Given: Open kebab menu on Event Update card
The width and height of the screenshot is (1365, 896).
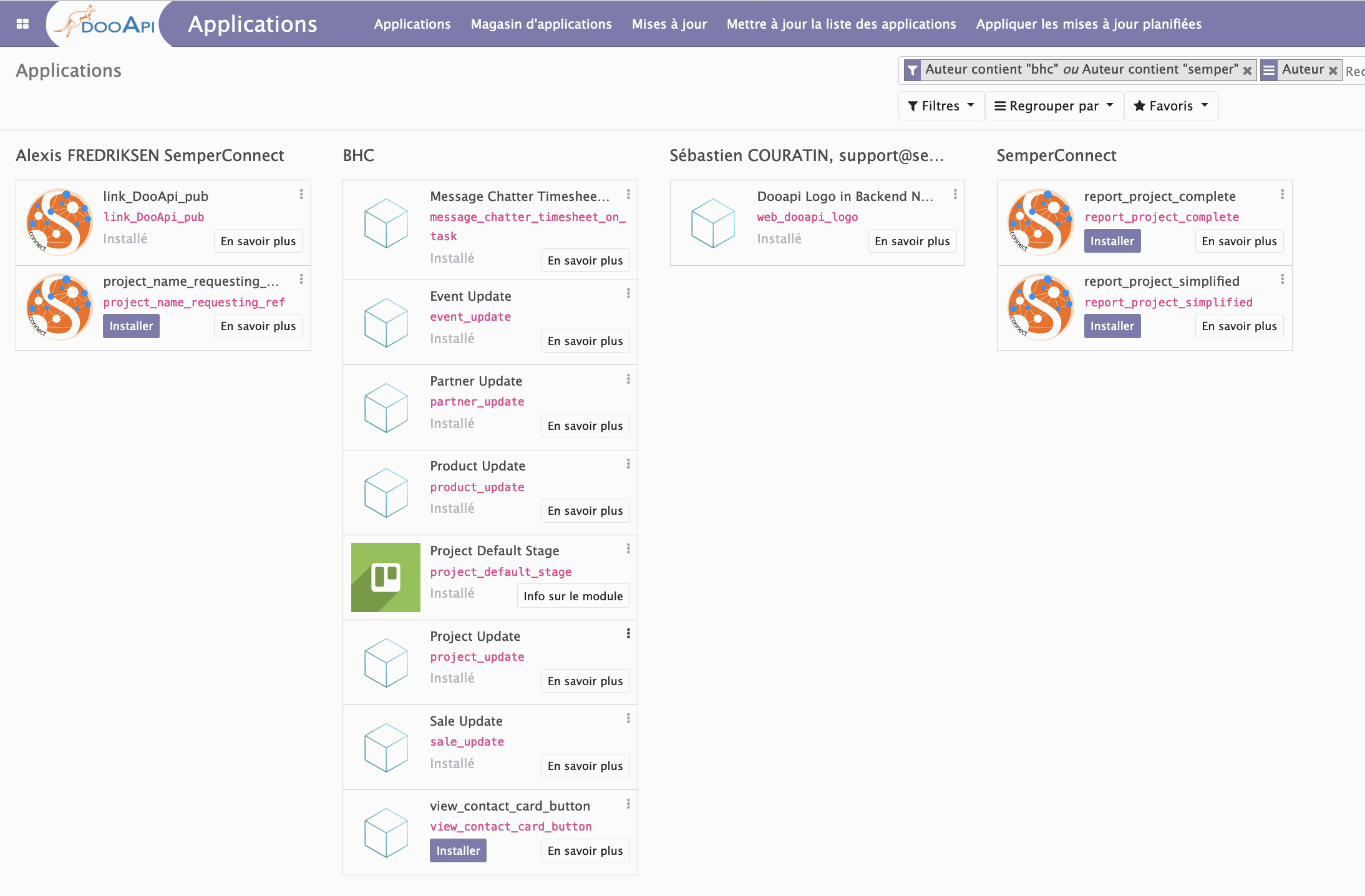Looking at the screenshot, I should coord(628,294).
